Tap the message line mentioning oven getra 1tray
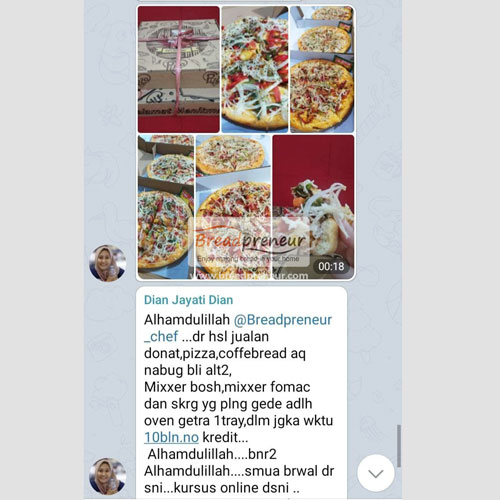 238,421
